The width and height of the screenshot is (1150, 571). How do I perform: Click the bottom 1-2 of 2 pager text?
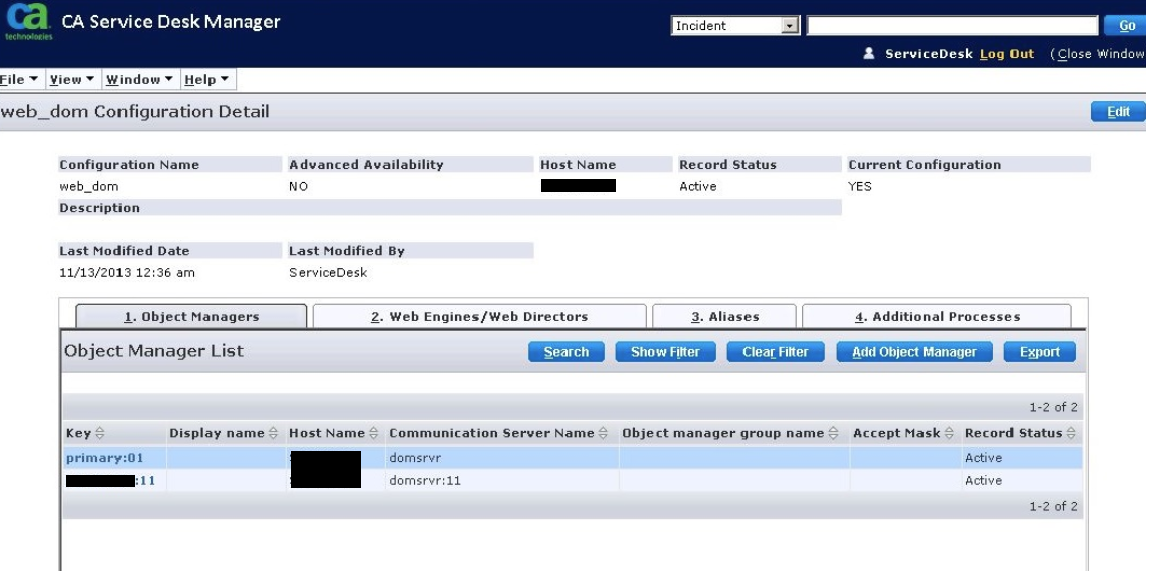1053,506
